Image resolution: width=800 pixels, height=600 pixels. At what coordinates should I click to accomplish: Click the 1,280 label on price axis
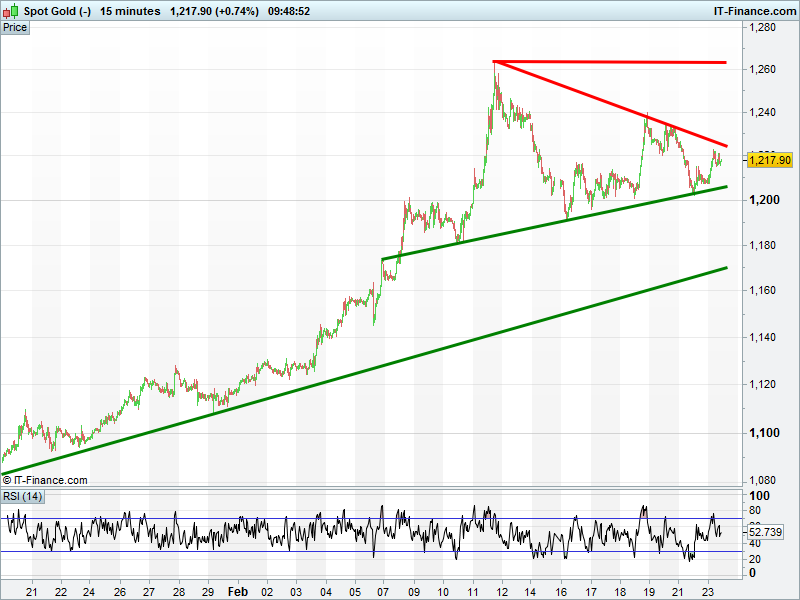[764, 28]
